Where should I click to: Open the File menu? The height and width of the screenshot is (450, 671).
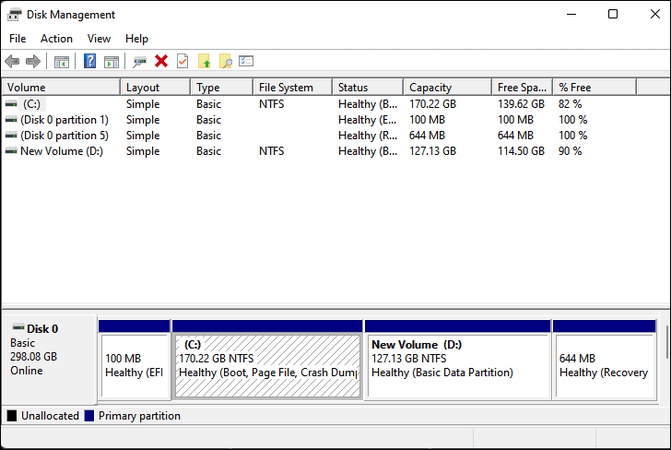tap(17, 38)
